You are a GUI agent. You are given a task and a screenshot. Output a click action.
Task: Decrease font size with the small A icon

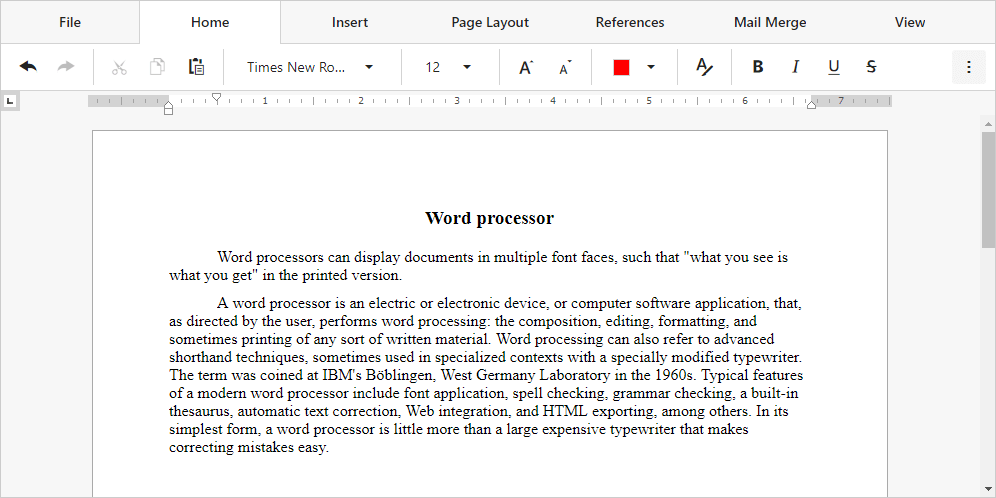tap(564, 67)
